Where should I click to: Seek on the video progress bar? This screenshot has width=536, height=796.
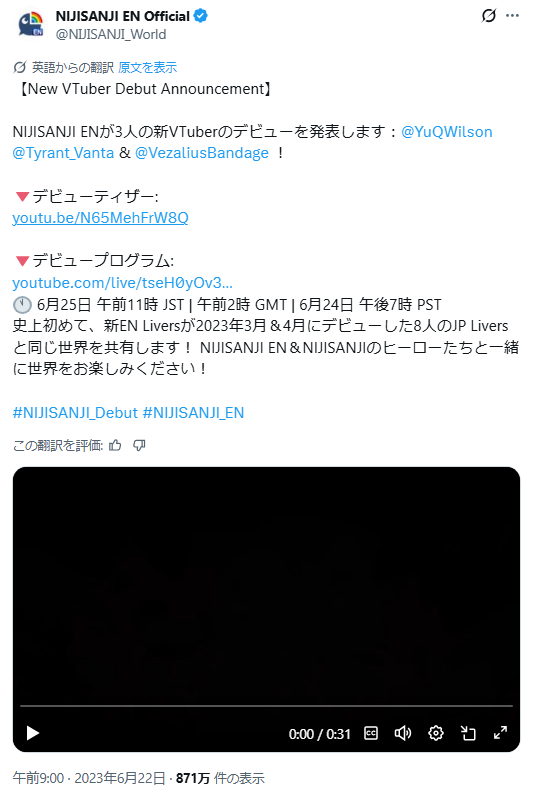[x=266, y=706]
